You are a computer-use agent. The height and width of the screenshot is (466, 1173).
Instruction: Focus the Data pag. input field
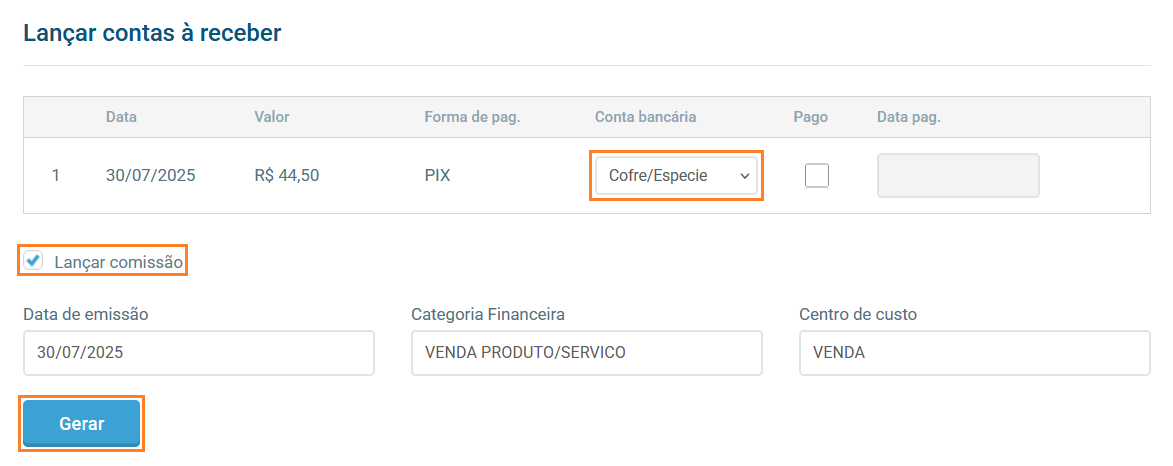coord(958,175)
